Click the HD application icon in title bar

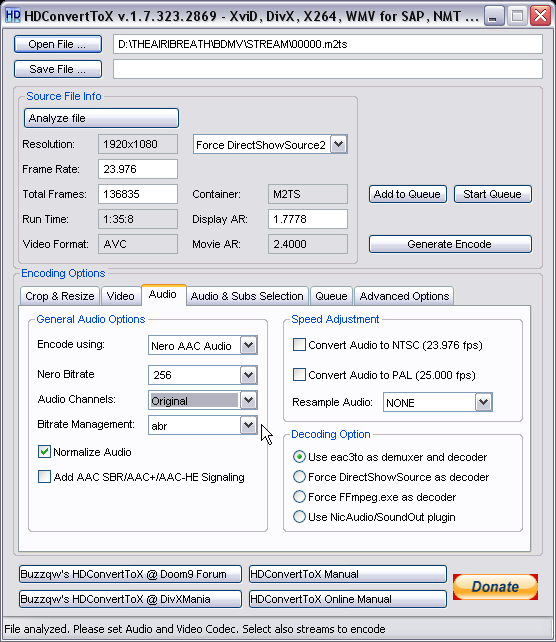[x=13, y=16]
